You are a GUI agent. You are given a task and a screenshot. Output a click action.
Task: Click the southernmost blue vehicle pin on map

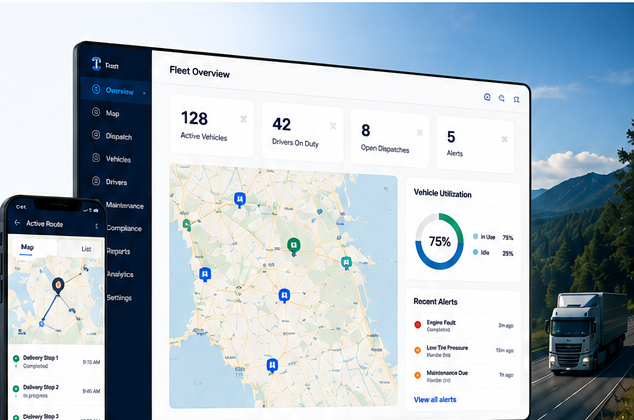tap(272, 366)
